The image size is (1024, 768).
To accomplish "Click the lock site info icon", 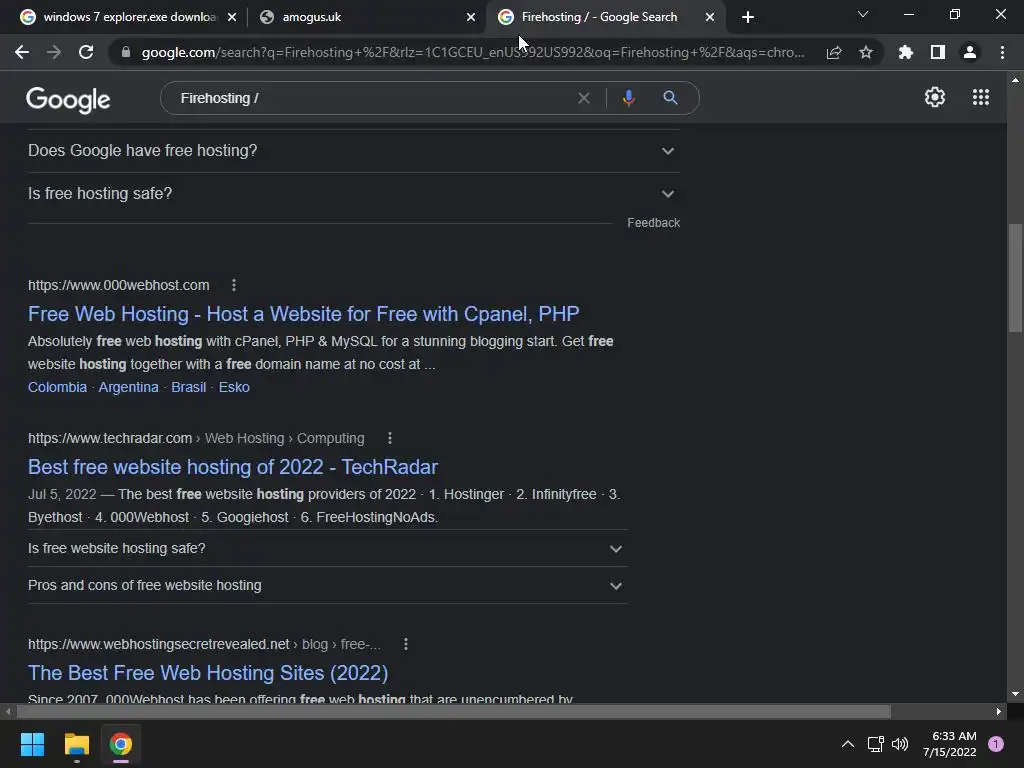I will pyautogui.click(x=126, y=52).
